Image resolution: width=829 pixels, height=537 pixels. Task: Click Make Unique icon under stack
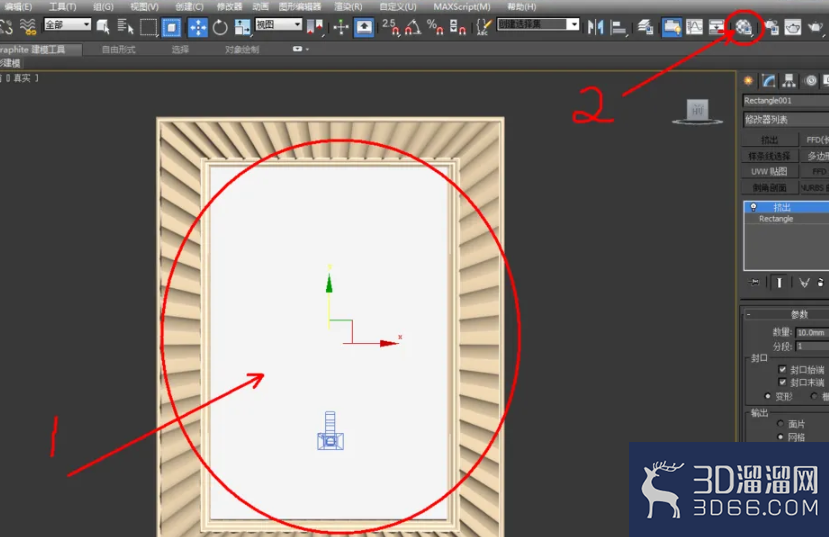coord(804,283)
